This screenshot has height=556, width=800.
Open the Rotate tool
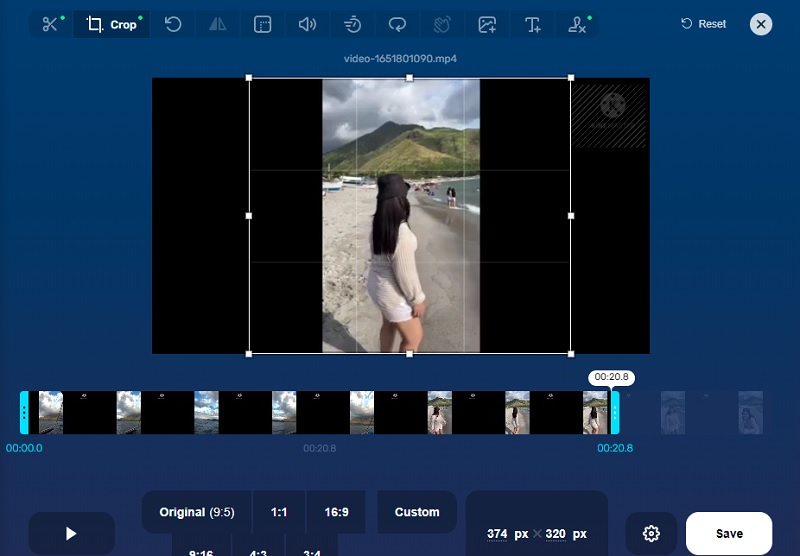(x=173, y=24)
